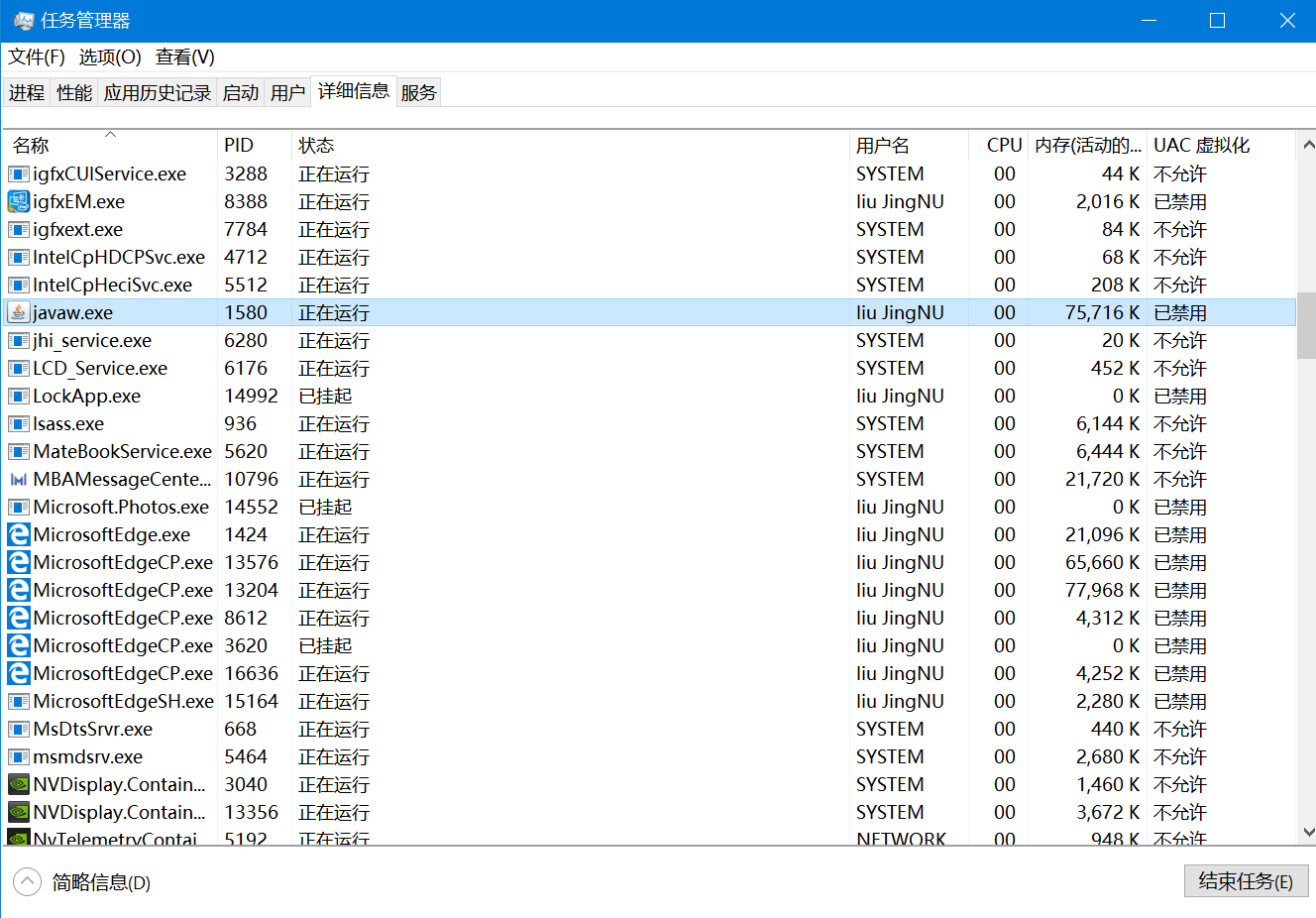
Task: Click the Edge icon for MicrosoftEdgeCP.exe PID 13204
Action: 18,591
